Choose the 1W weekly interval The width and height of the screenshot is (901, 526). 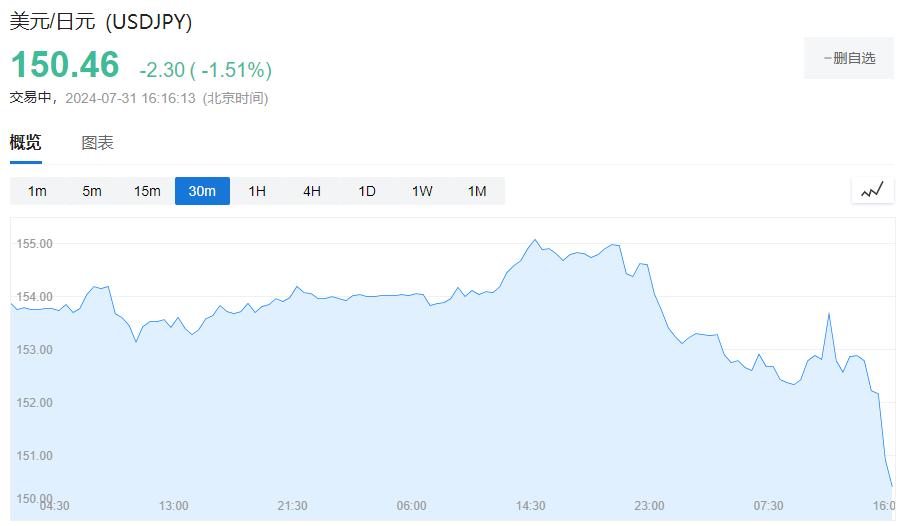(x=422, y=191)
